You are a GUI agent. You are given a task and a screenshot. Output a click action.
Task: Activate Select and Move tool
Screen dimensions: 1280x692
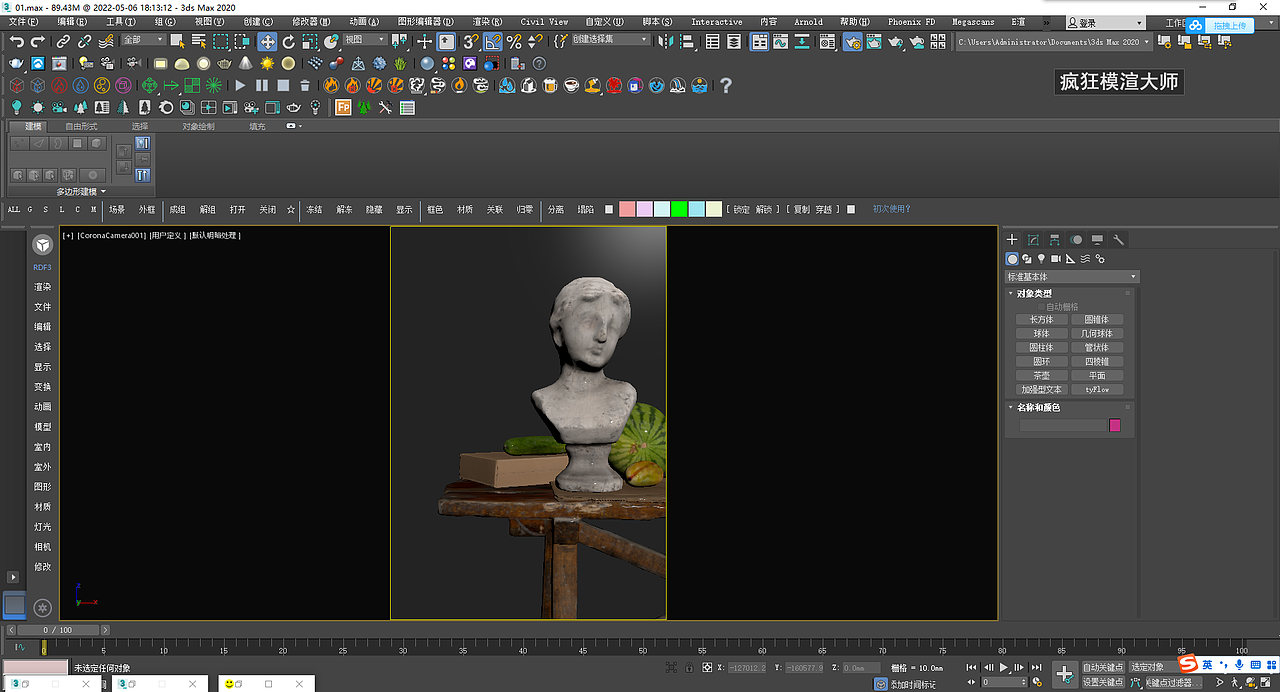[267, 42]
